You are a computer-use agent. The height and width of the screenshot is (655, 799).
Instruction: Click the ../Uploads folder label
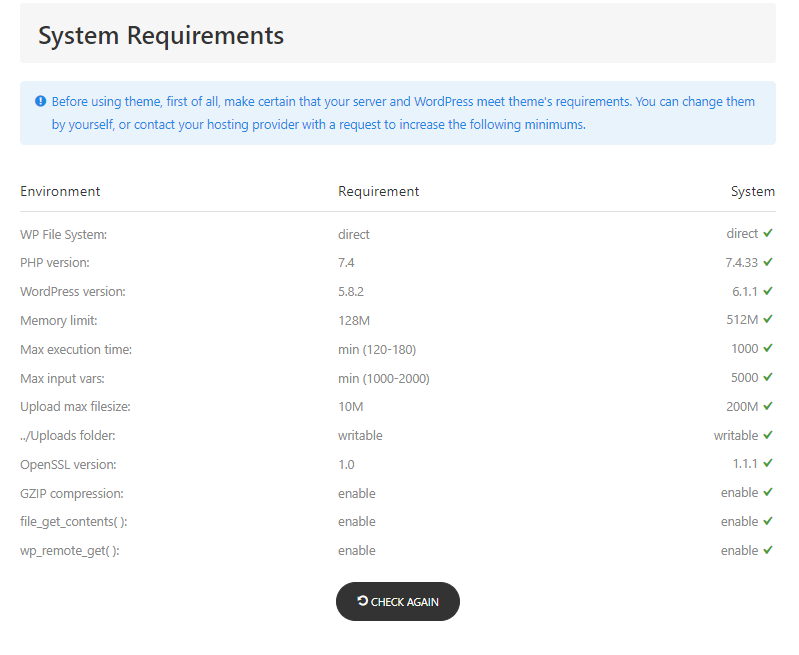[x=68, y=436]
